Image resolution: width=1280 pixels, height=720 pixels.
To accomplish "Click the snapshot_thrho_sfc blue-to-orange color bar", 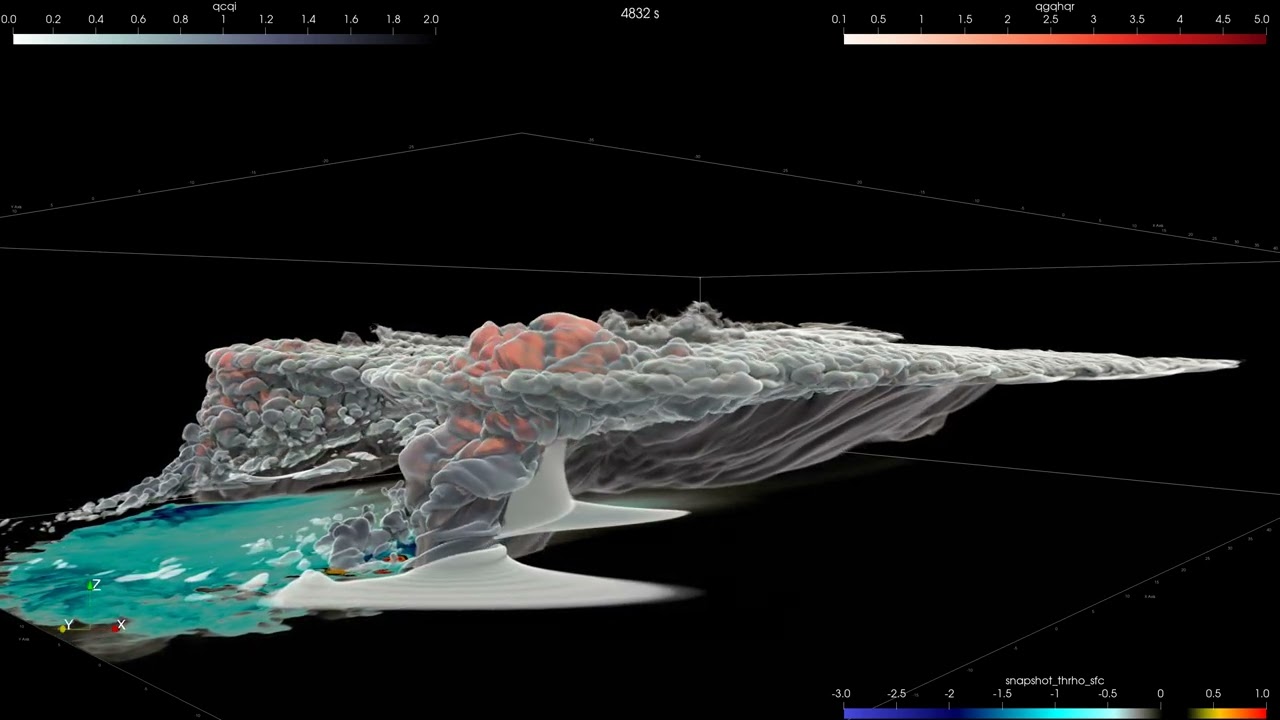I will (x=1055, y=713).
